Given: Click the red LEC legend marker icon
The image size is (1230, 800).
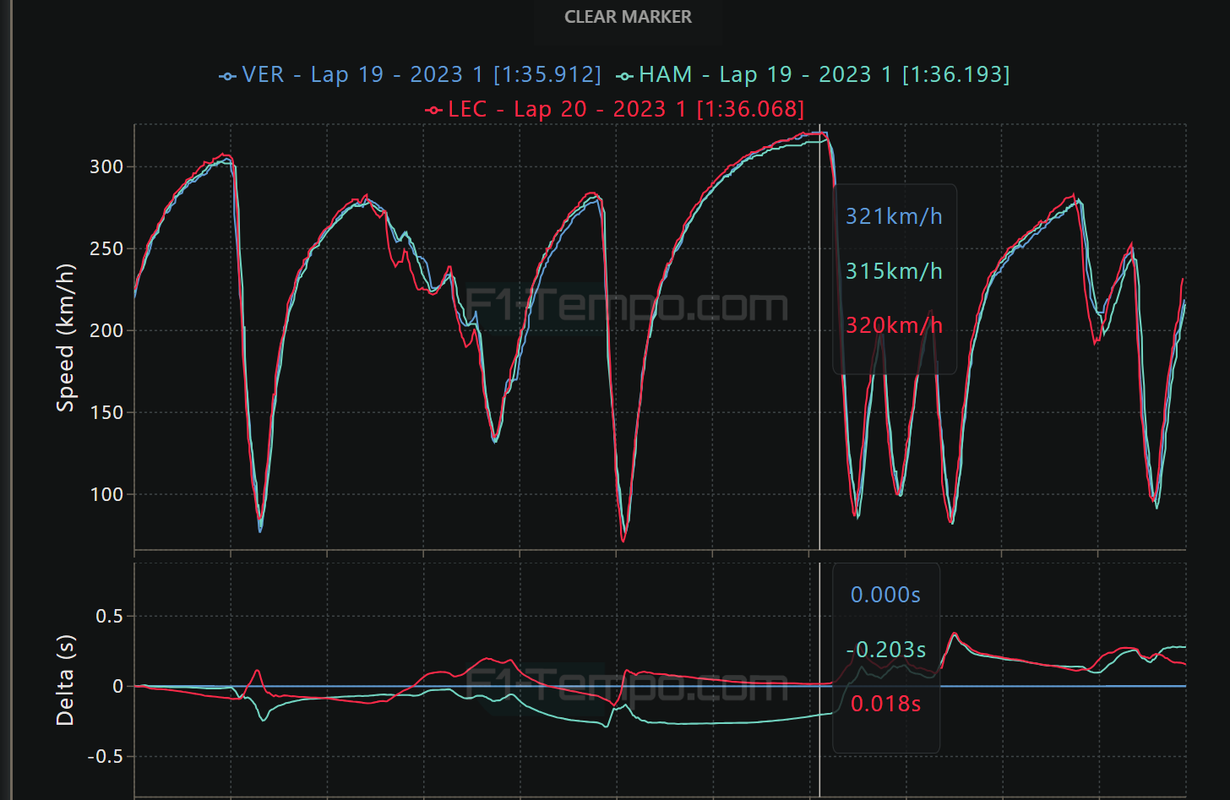Looking at the screenshot, I should click(434, 109).
